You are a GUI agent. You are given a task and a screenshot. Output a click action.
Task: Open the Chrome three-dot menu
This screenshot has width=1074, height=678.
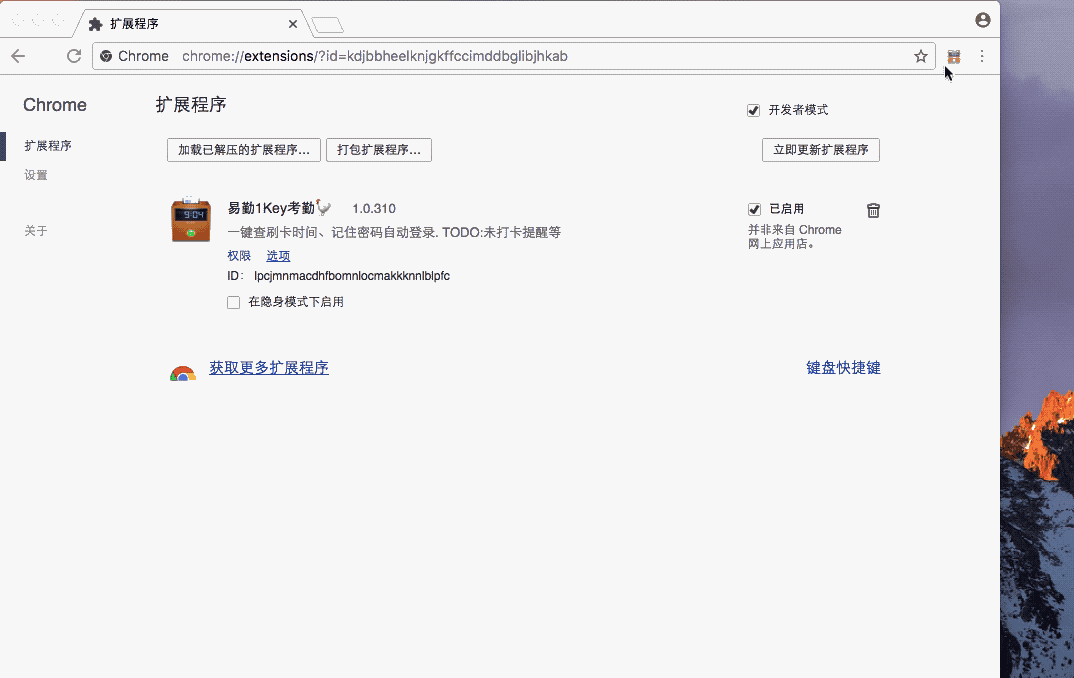982,56
